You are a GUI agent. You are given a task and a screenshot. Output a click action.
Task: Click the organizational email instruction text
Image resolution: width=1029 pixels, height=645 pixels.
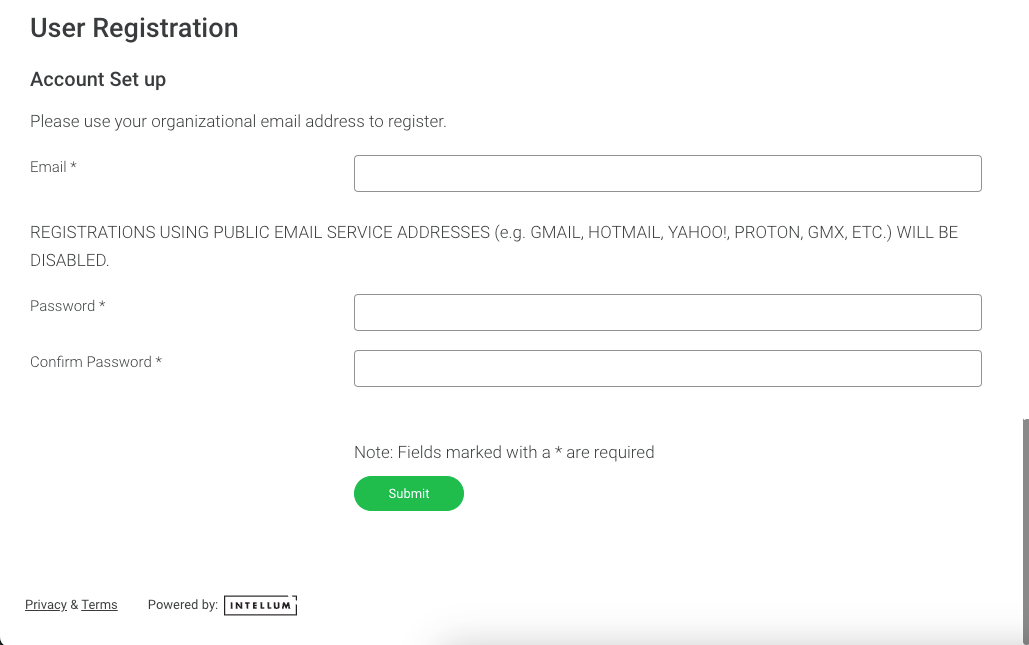[x=238, y=121]
